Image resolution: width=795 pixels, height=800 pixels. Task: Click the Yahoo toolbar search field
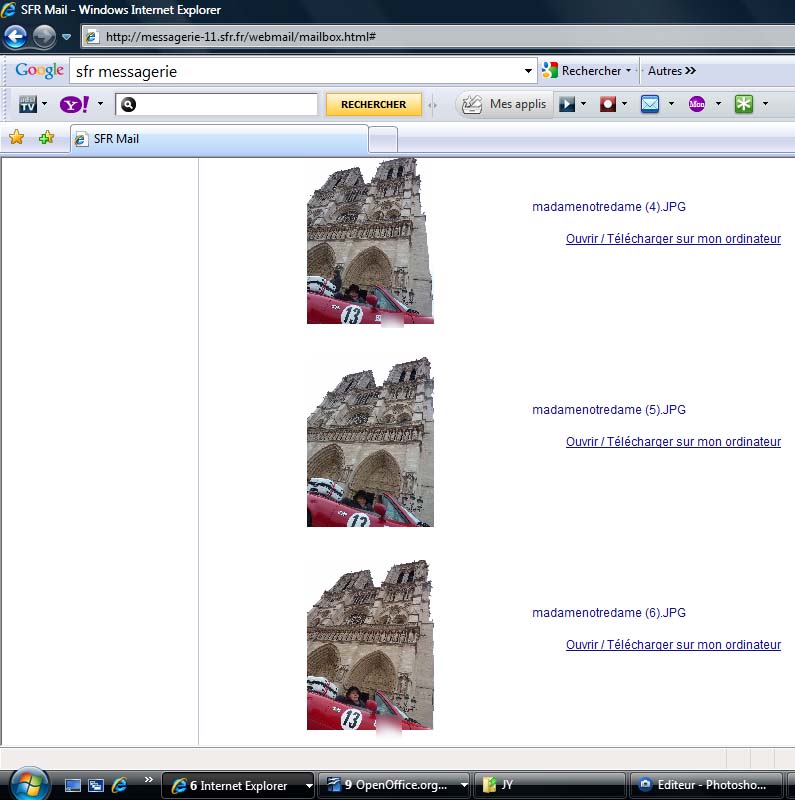coord(216,105)
